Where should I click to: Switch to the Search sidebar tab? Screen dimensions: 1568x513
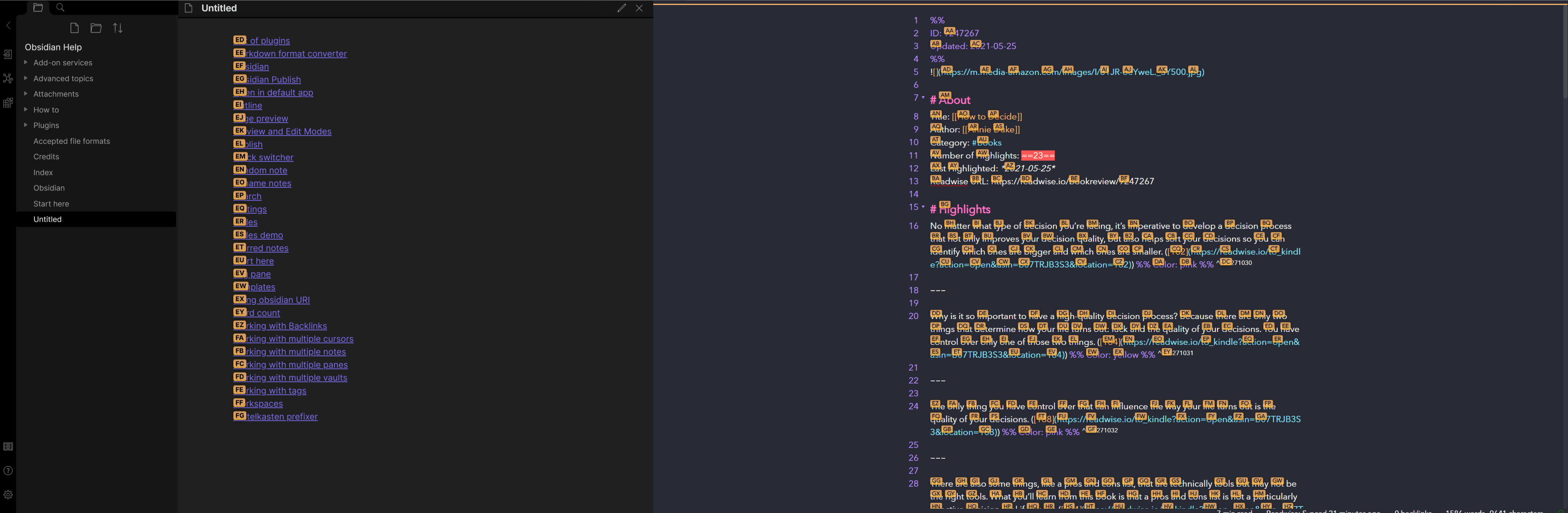point(60,7)
